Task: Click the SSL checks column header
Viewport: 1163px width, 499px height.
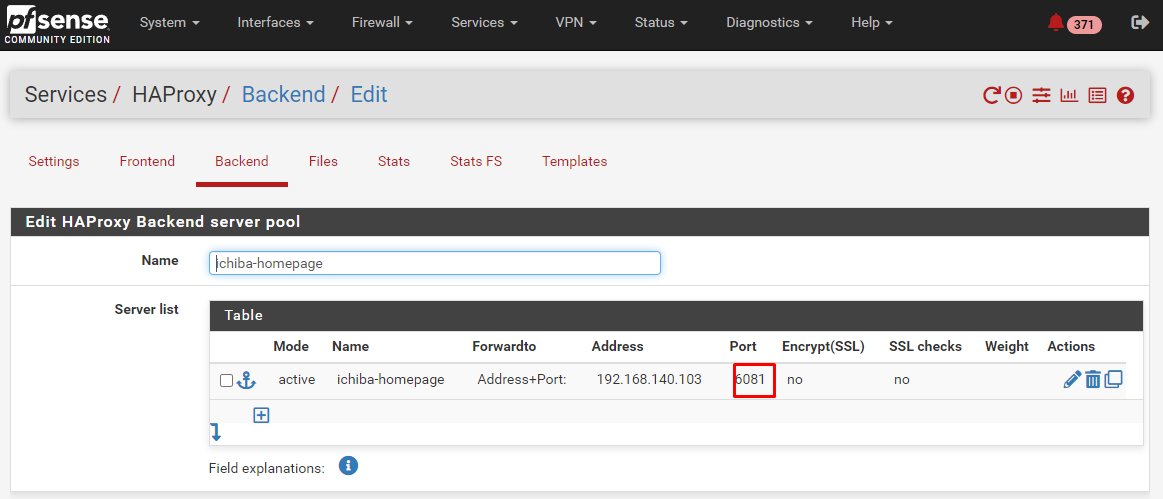Action: pos(926,346)
